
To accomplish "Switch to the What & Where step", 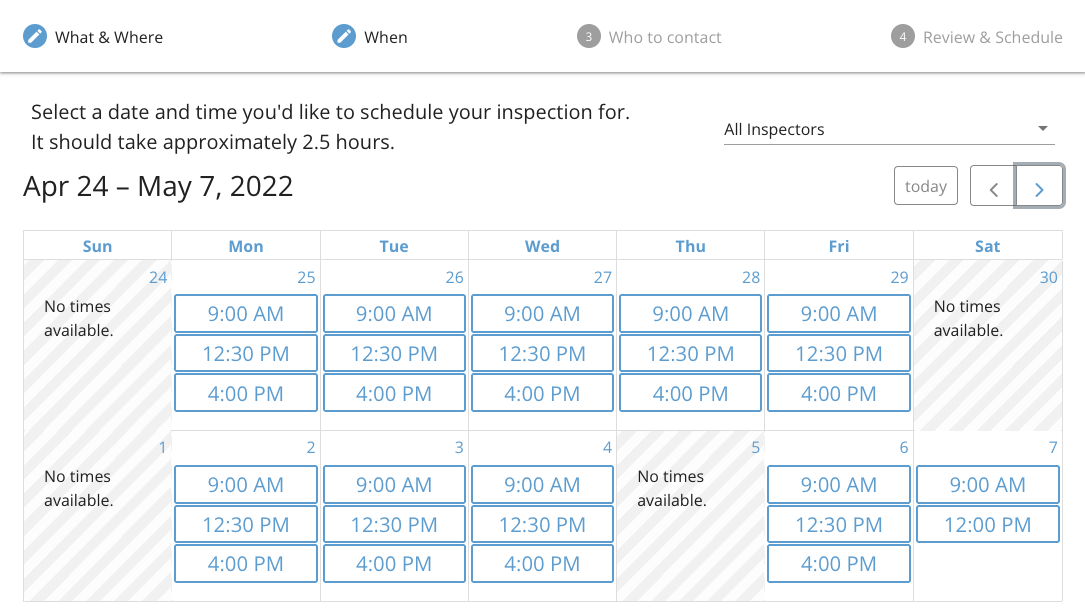I will [109, 36].
